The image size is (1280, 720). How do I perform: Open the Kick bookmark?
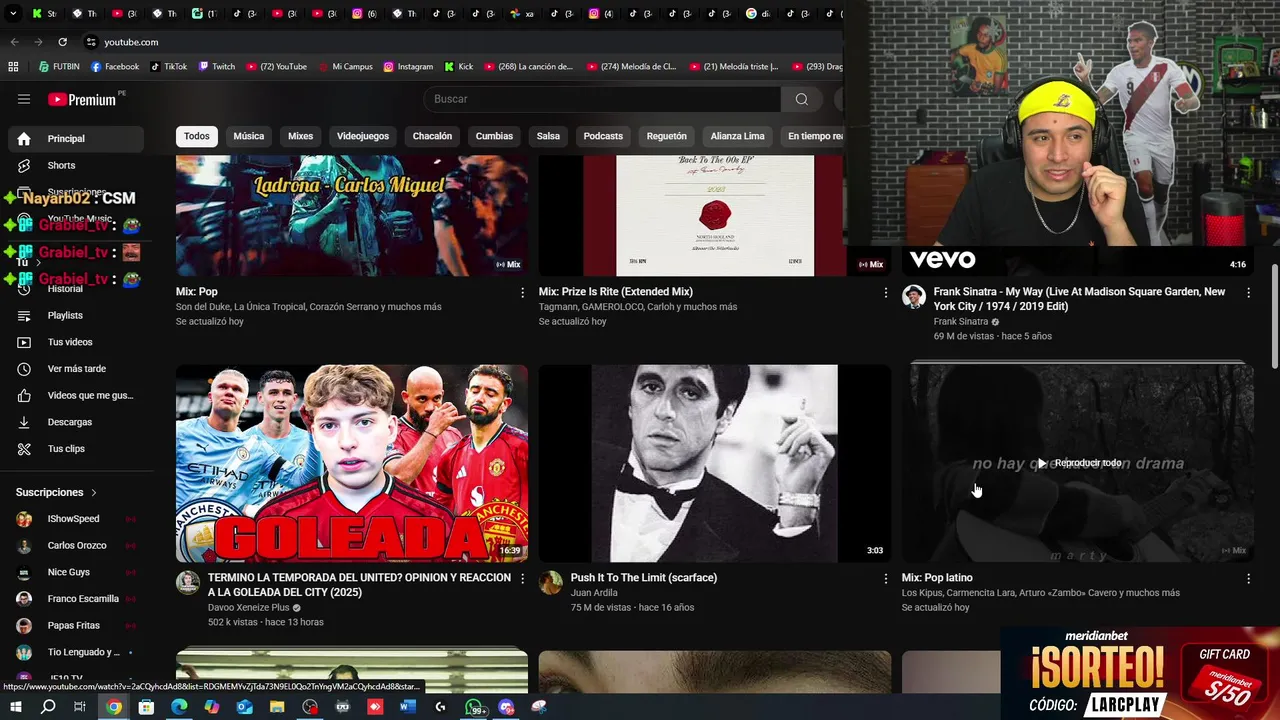(459, 67)
